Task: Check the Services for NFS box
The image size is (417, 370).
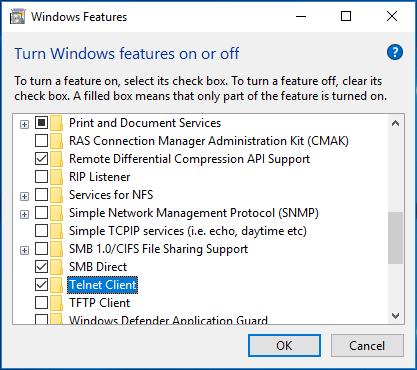Action: click(x=41, y=195)
